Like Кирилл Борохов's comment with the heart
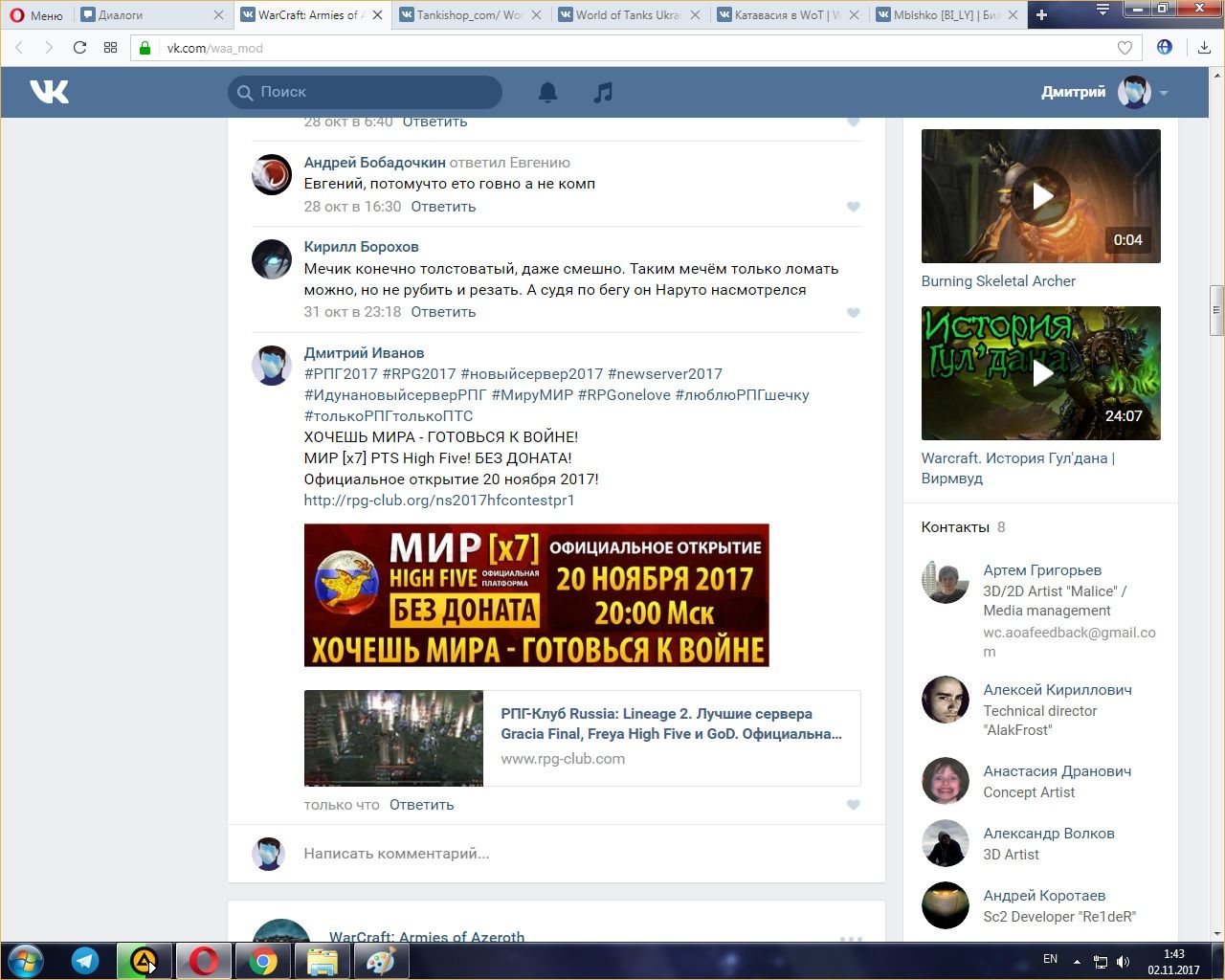Image resolution: width=1225 pixels, height=980 pixels. pos(853,313)
